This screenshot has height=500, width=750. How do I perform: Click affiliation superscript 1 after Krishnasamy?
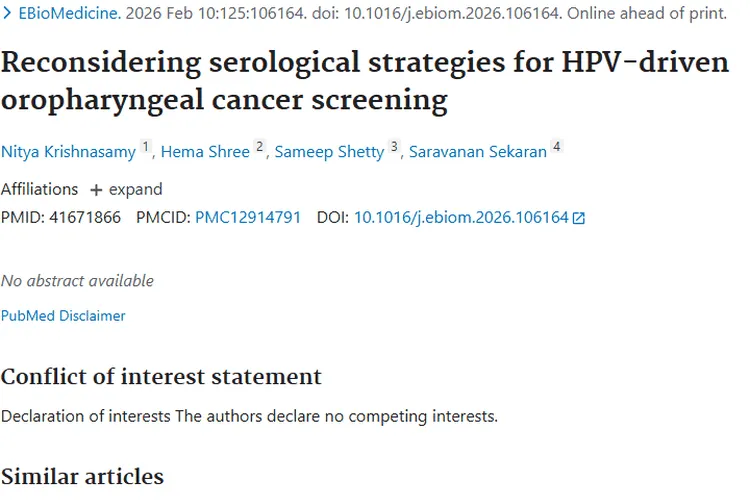pos(145,148)
